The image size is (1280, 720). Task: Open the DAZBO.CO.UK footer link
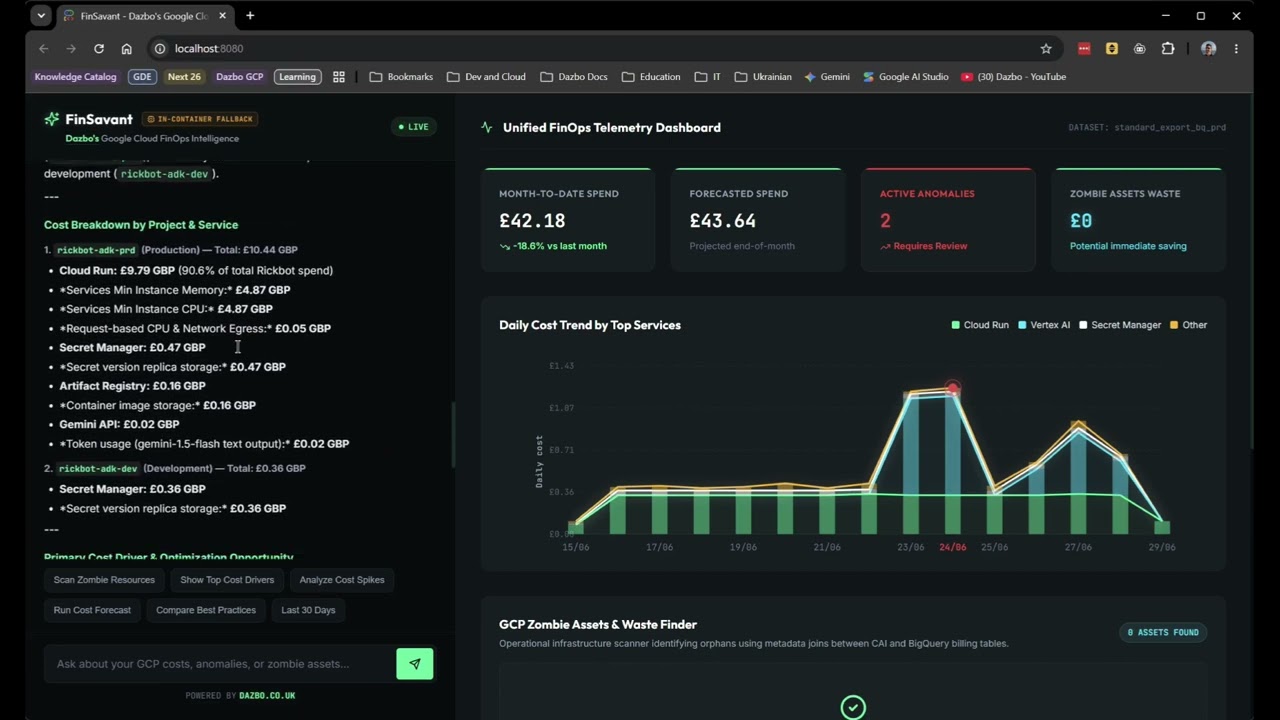pos(267,695)
